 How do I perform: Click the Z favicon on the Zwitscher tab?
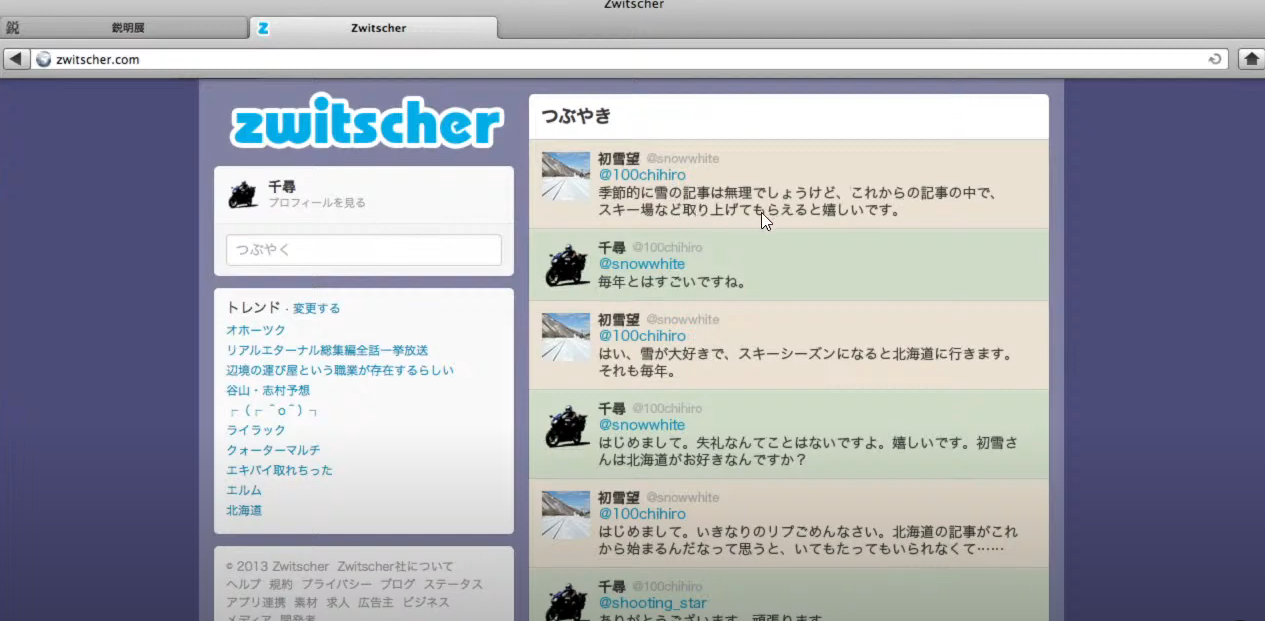[263, 28]
